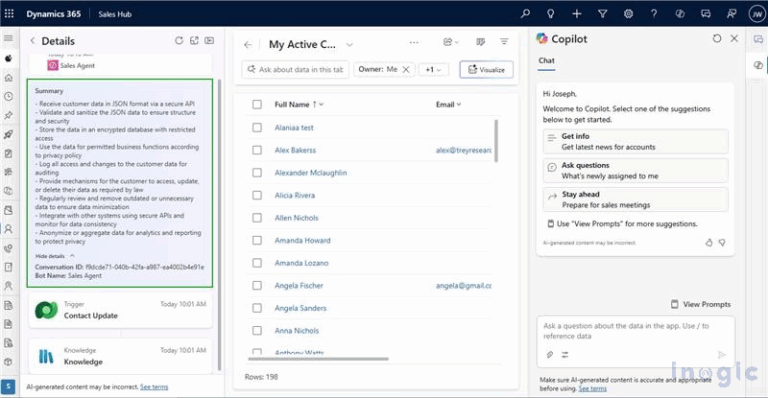The image size is (768, 398).
Task: Click the Visualize button
Action: click(x=486, y=70)
